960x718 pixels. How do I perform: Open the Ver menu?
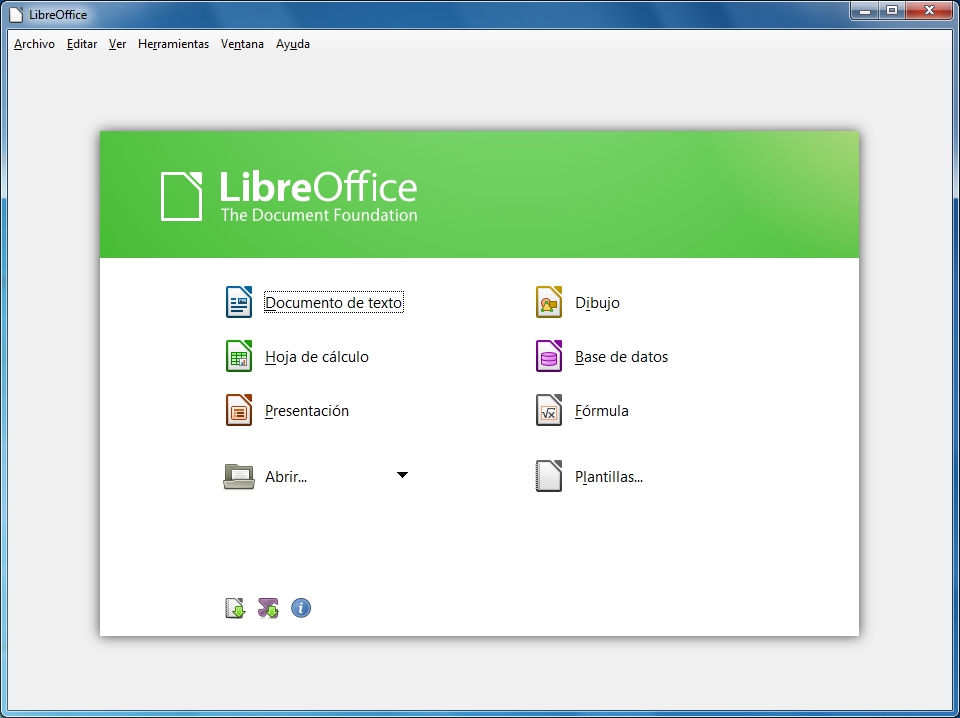pos(118,44)
